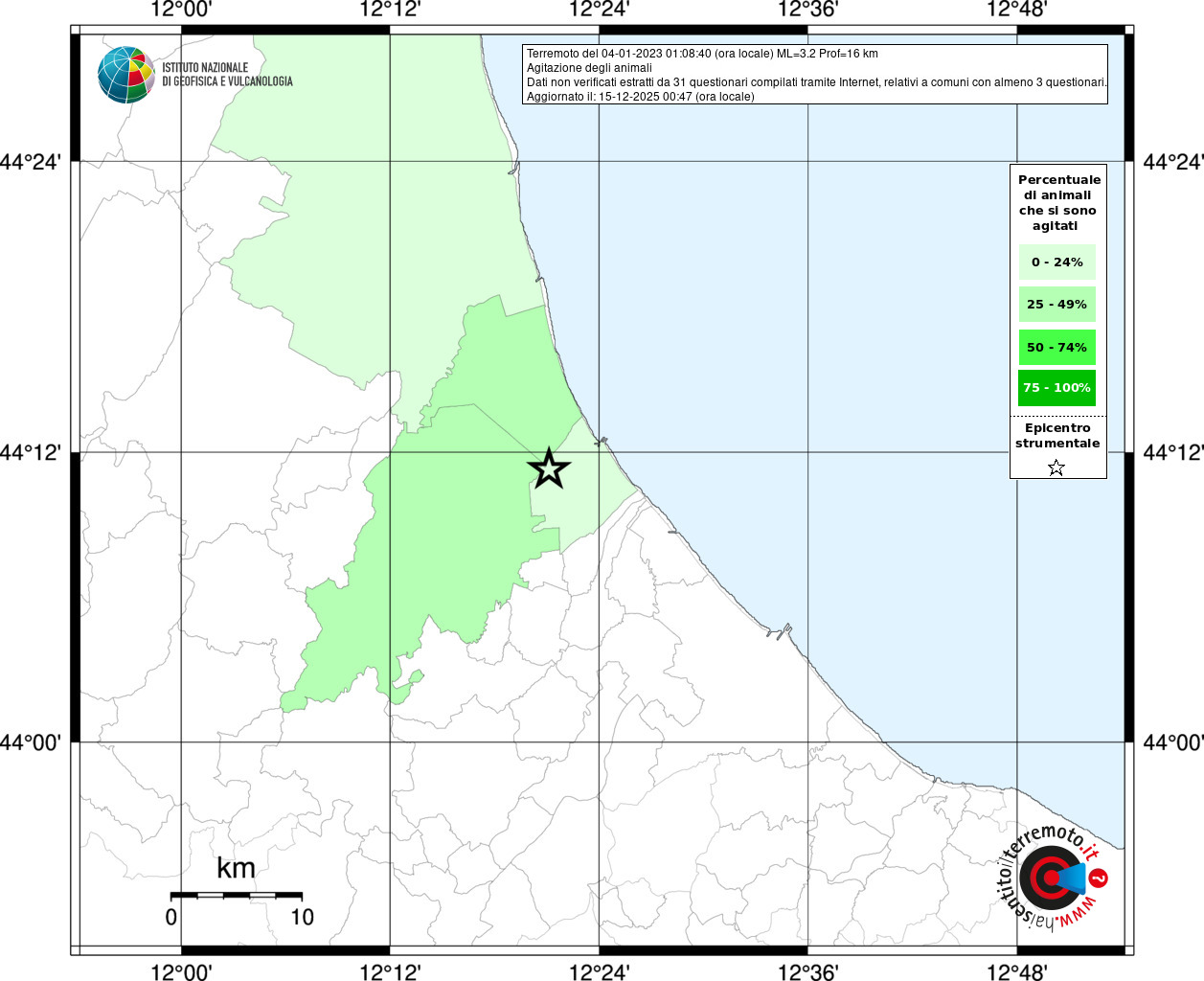Viewport: 1204px width, 981px height.
Task: Click the epicenter star on the map
Action: [x=549, y=468]
